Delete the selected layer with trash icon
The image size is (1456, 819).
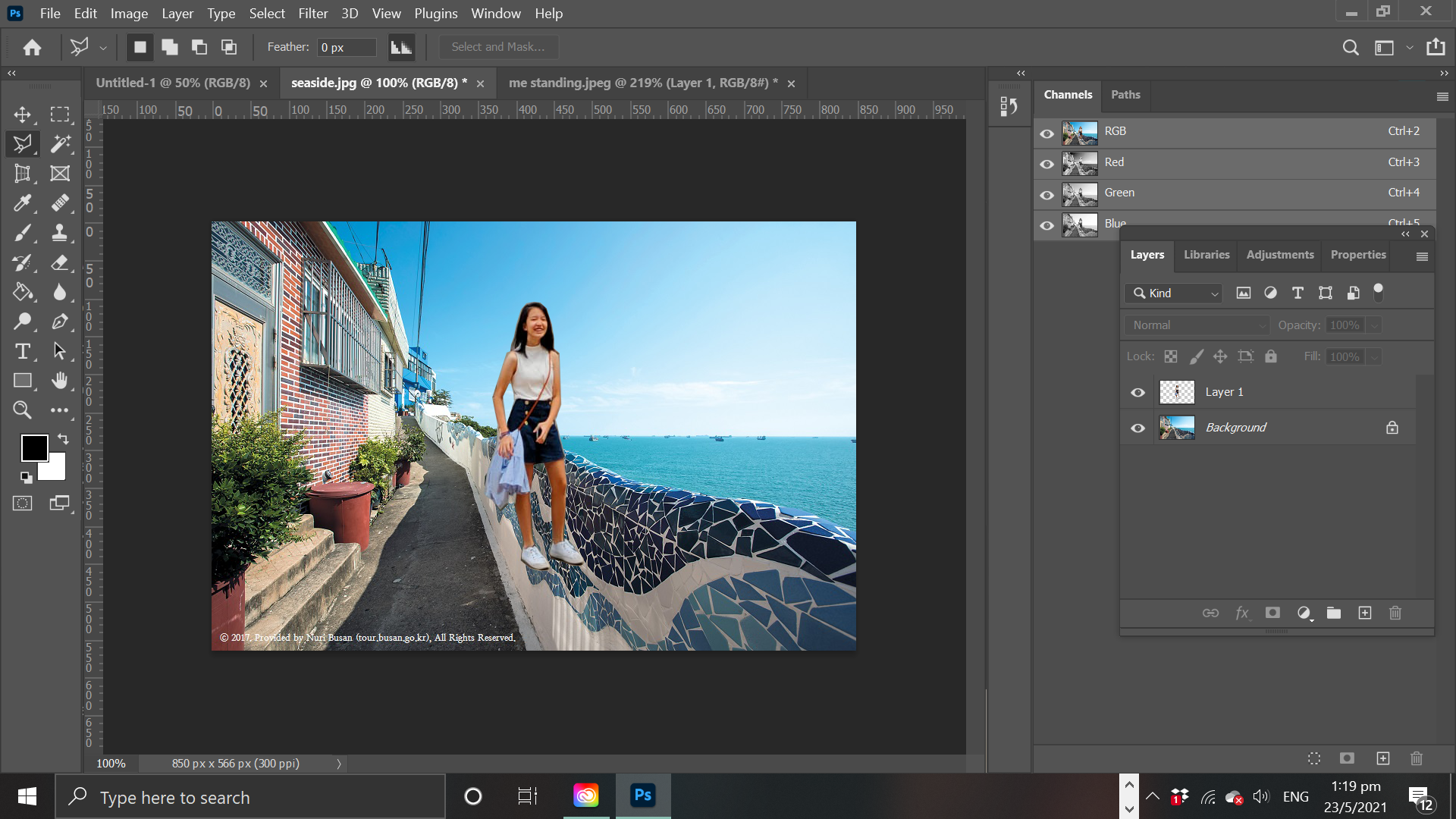tap(1395, 613)
